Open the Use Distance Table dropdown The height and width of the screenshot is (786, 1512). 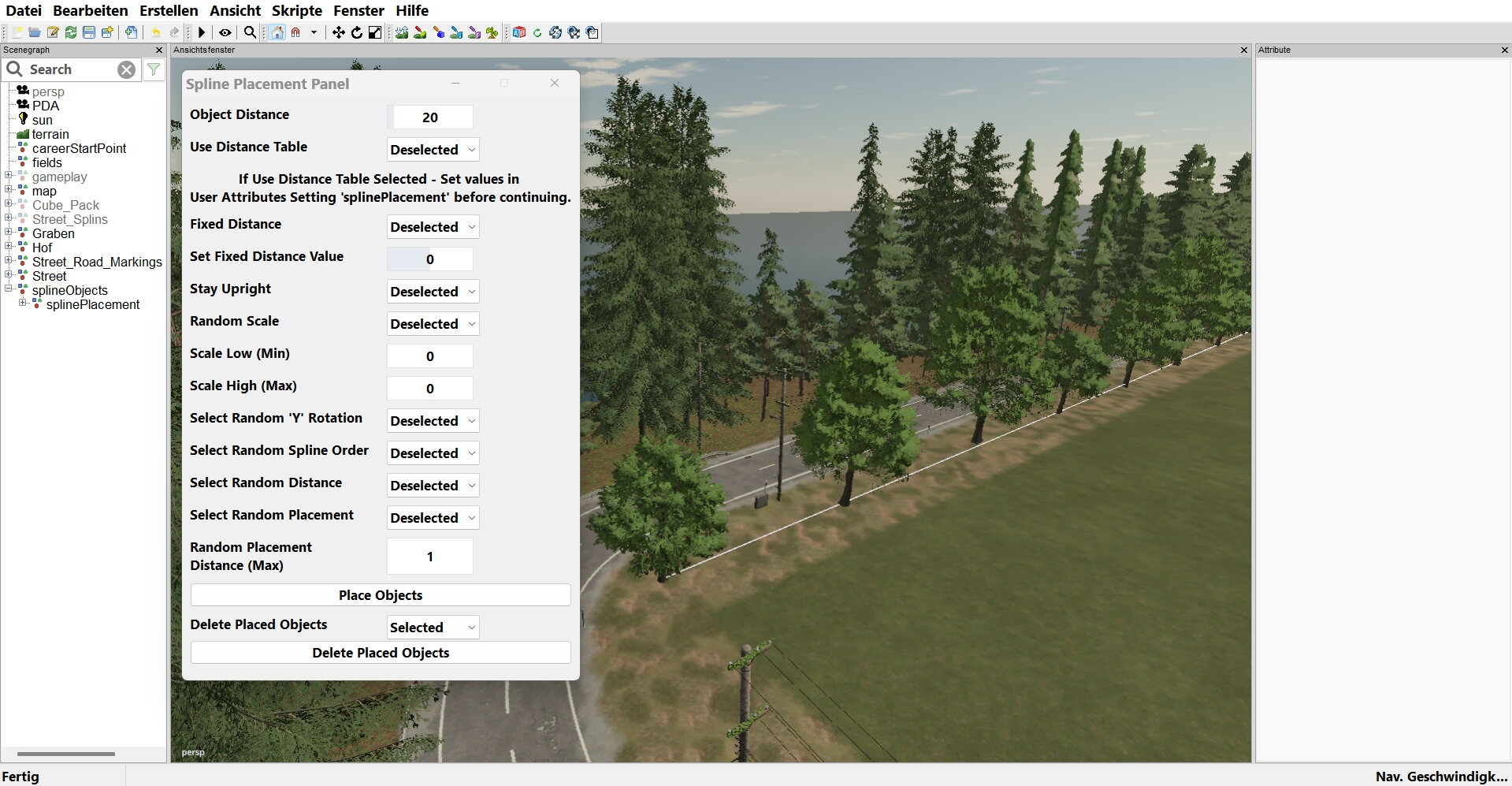tap(433, 150)
